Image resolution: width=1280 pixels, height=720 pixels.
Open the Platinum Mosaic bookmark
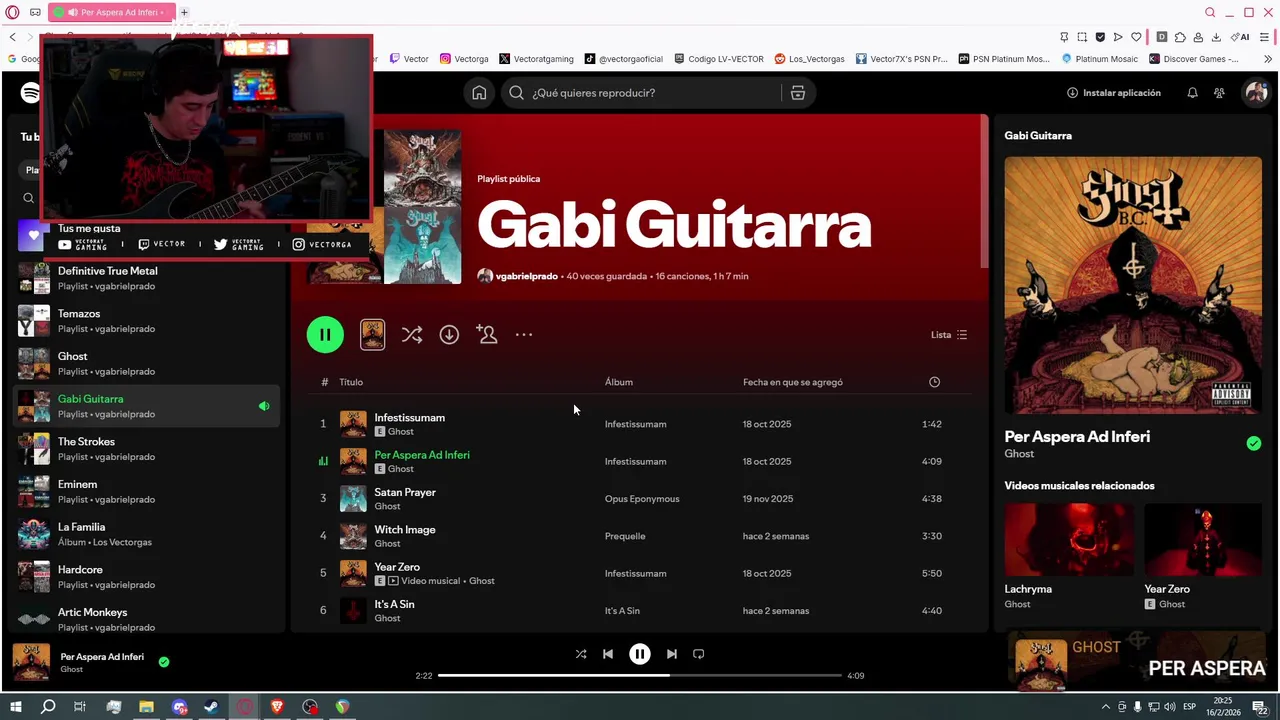point(1101,59)
